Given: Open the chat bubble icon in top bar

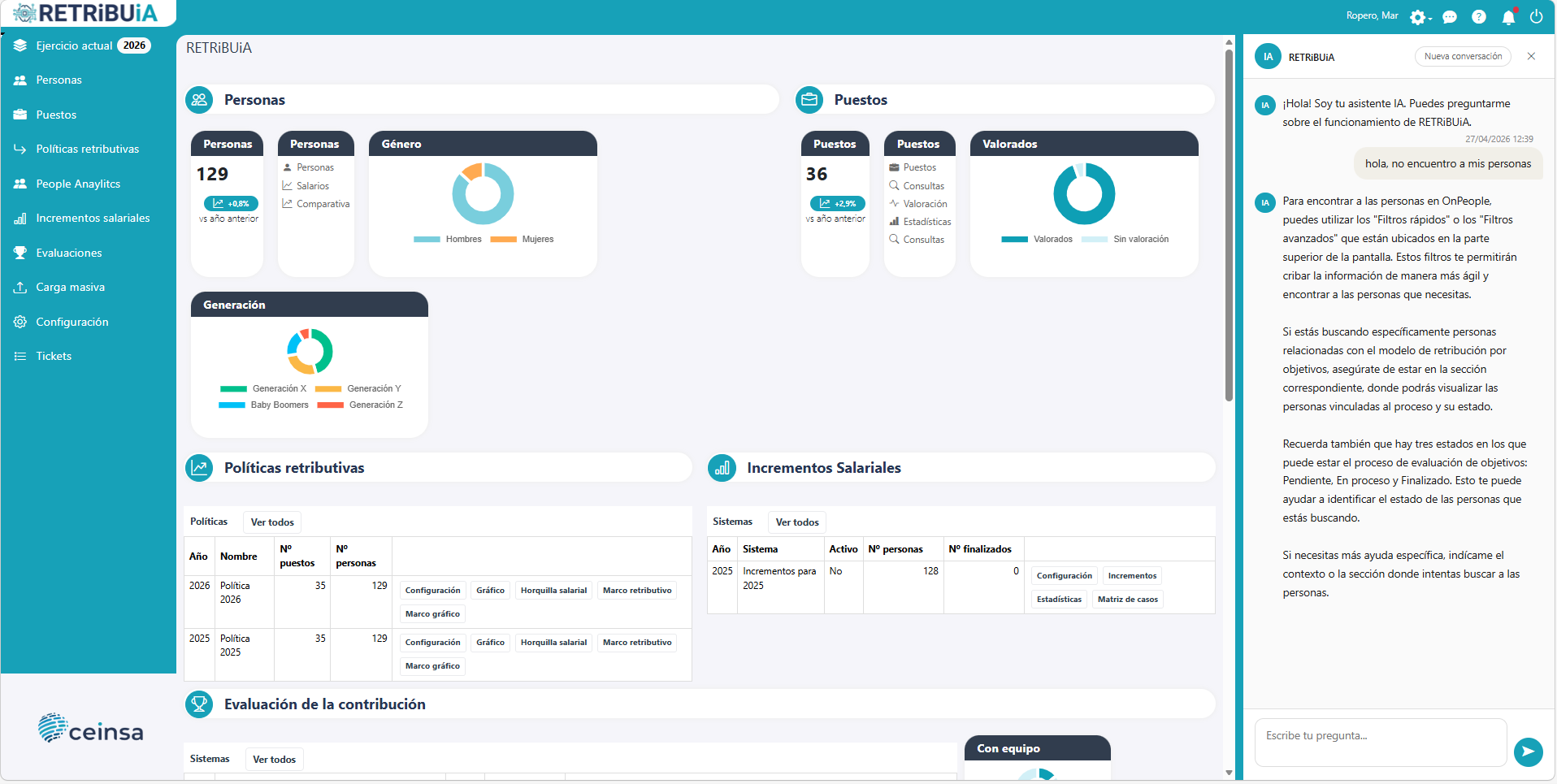Looking at the screenshot, I should pos(1450,17).
